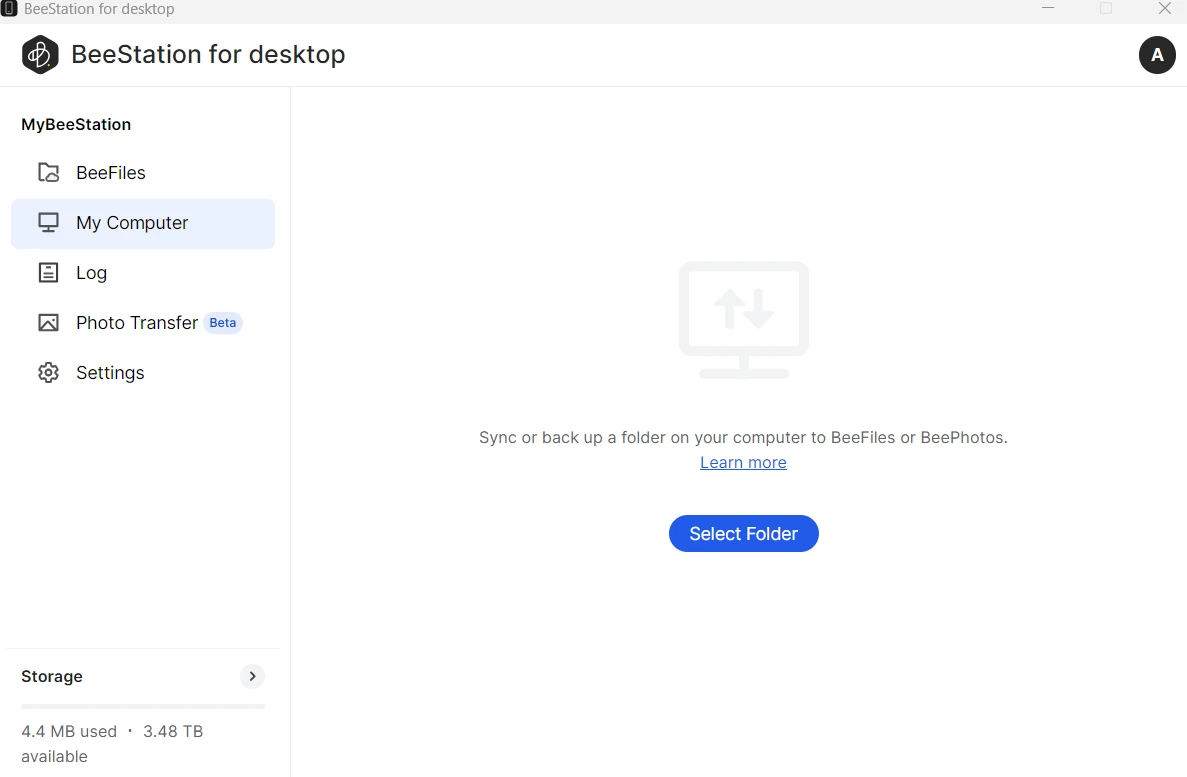Expand Storage details with the chevron arrow
1187x777 pixels.
[x=252, y=677]
